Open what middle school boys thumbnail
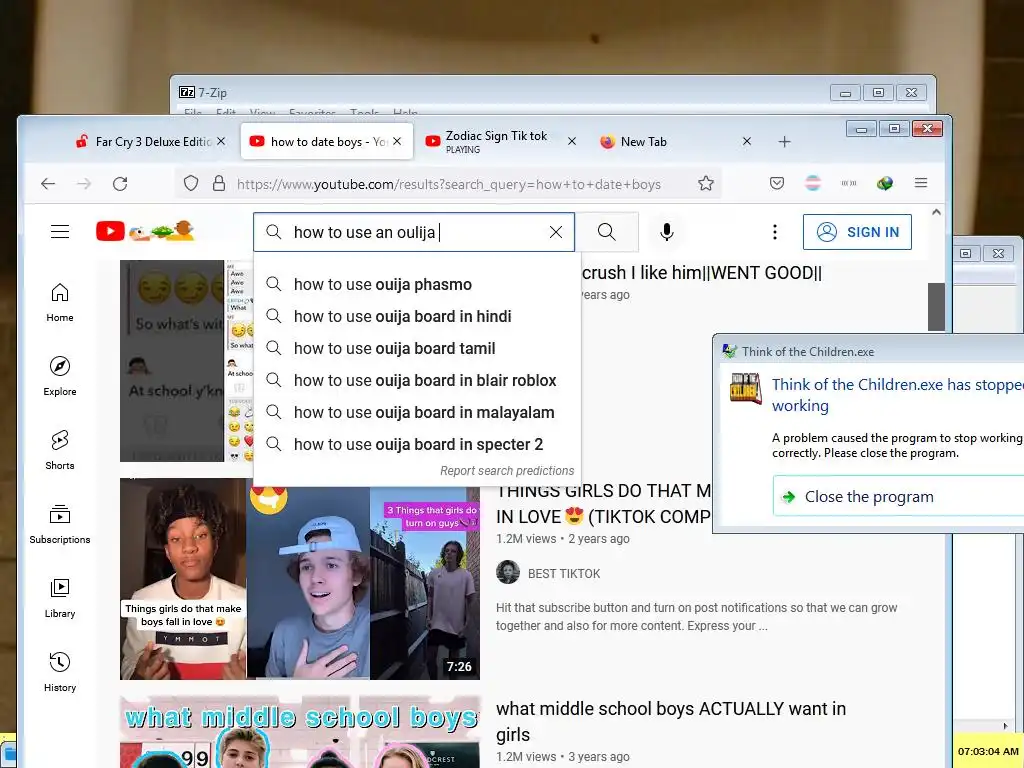Screen dimensions: 1024x768 coord(300,731)
